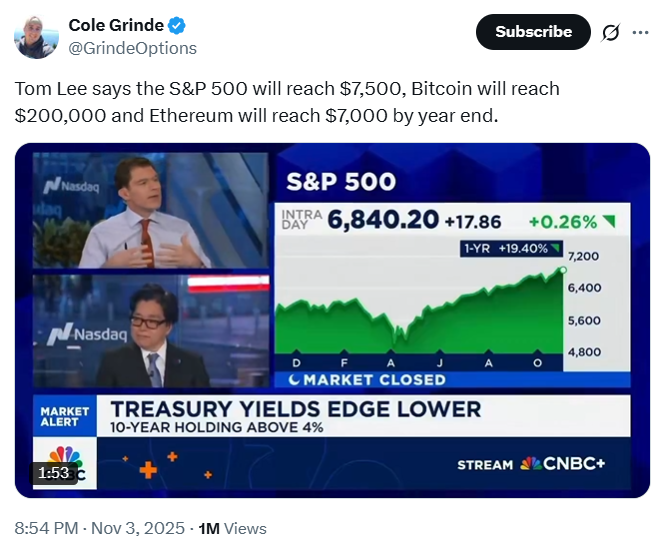Image resolution: width=664 pixels, height=544 pixels.
Task: Click Cole Grinde's profile avatar
Action: (x=35, y=37)
